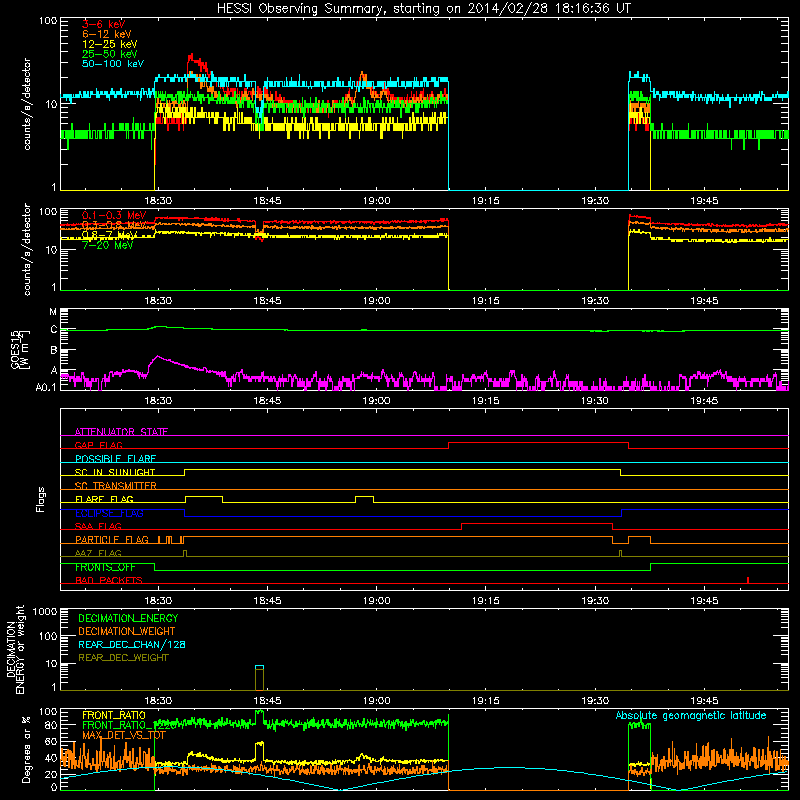Select the red 3-6 keV legend label
The width and height of the screenshot is (800, 800).
(x=104, y=24)
